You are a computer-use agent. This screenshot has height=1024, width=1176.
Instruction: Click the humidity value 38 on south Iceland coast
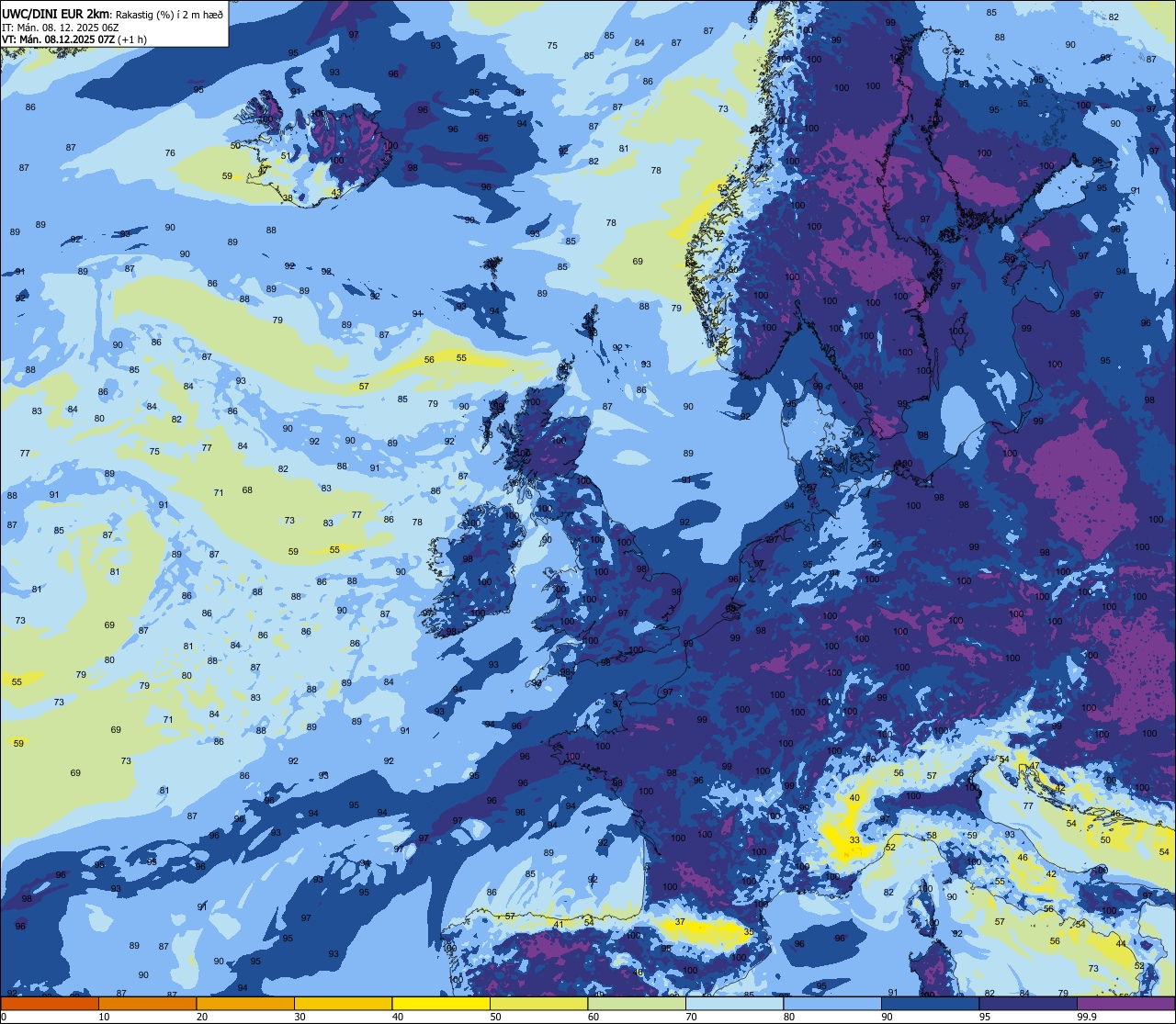click(288, 197)
